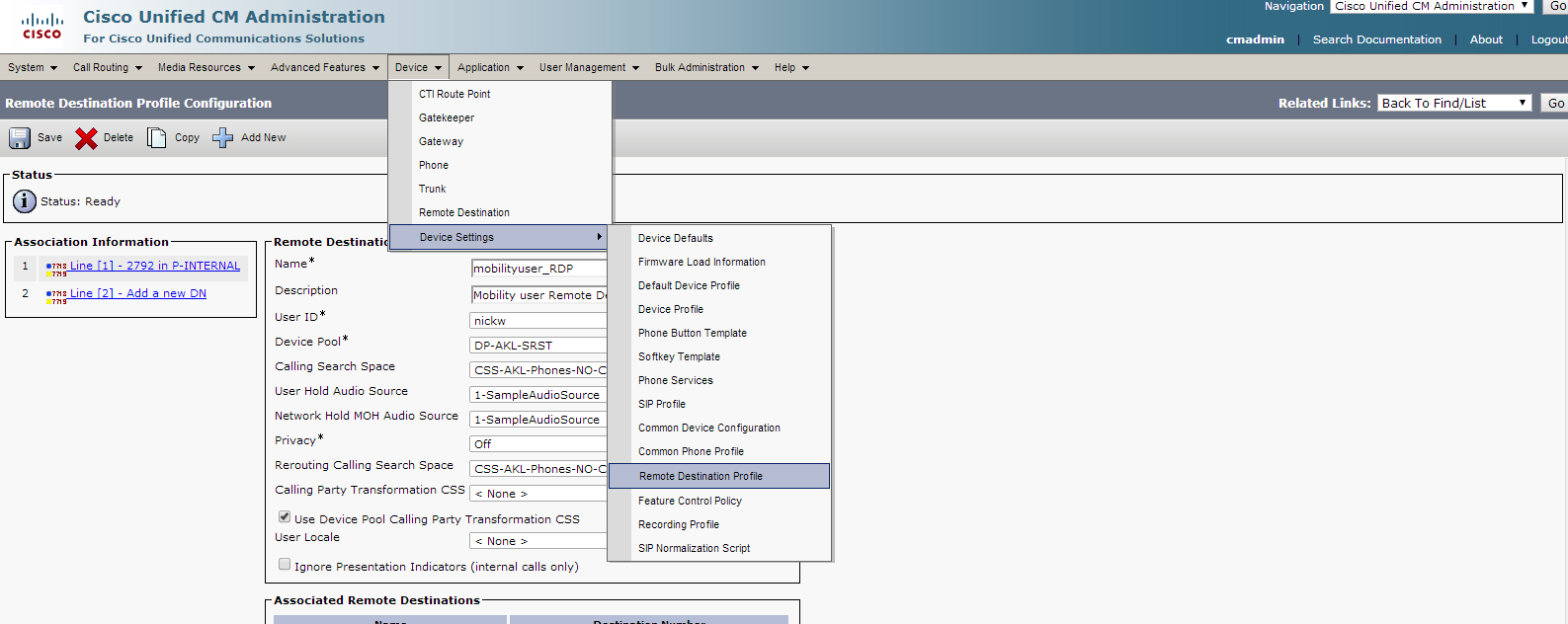Open the Calling Party Transformation CSS dropdown
The image size is (1568, 624).
click(537, 494)
